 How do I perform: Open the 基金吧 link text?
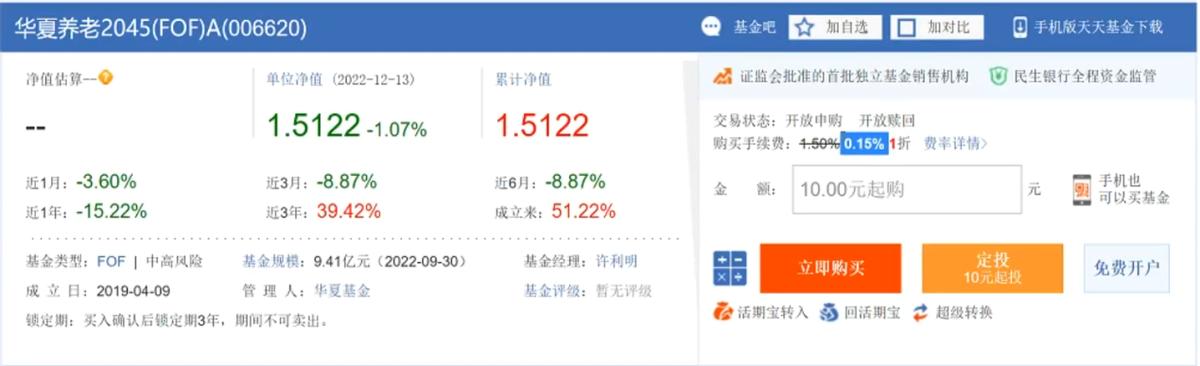pos(755,27)
